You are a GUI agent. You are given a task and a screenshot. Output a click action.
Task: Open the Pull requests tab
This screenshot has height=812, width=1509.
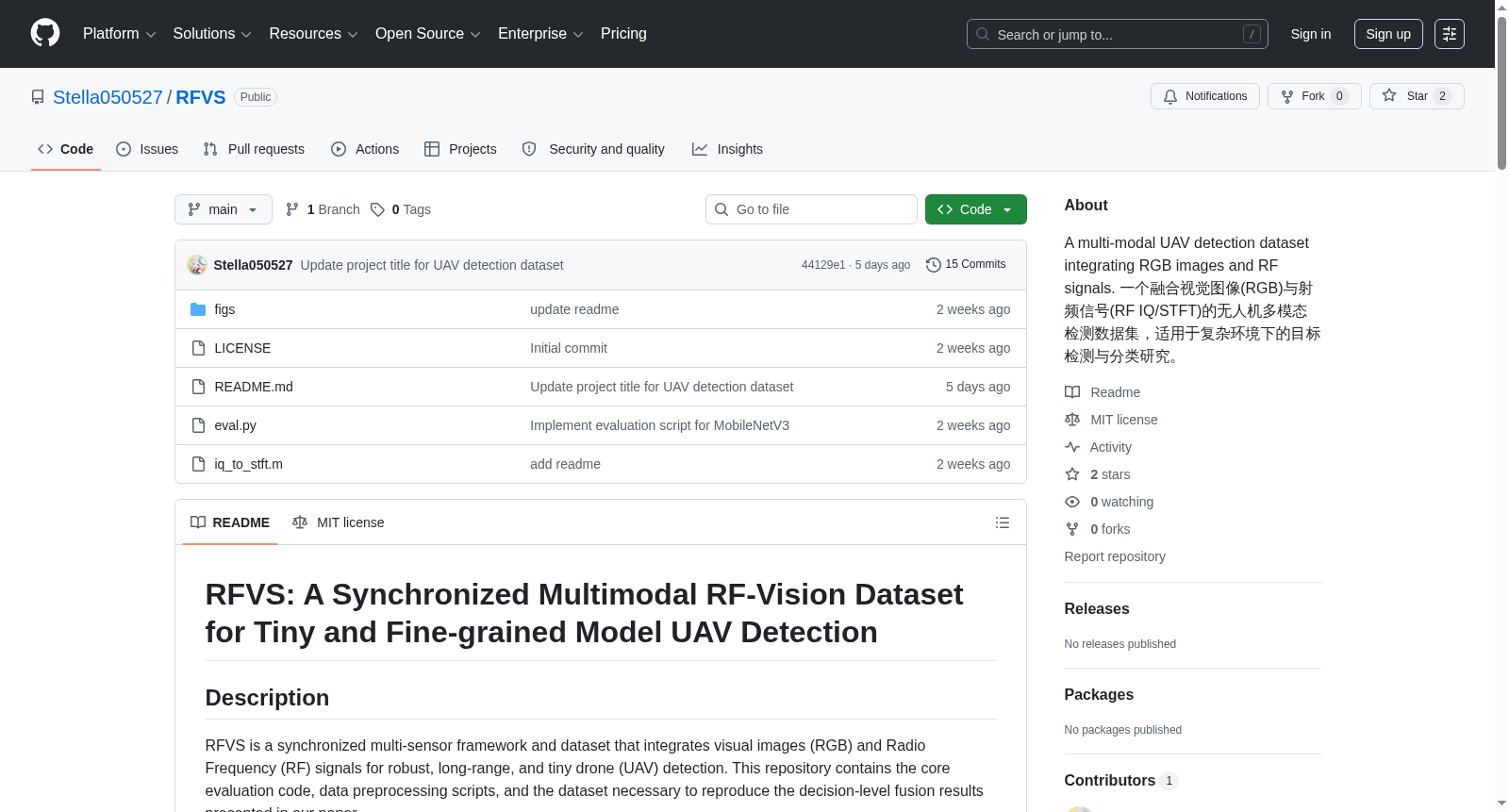tap(254, 149)
